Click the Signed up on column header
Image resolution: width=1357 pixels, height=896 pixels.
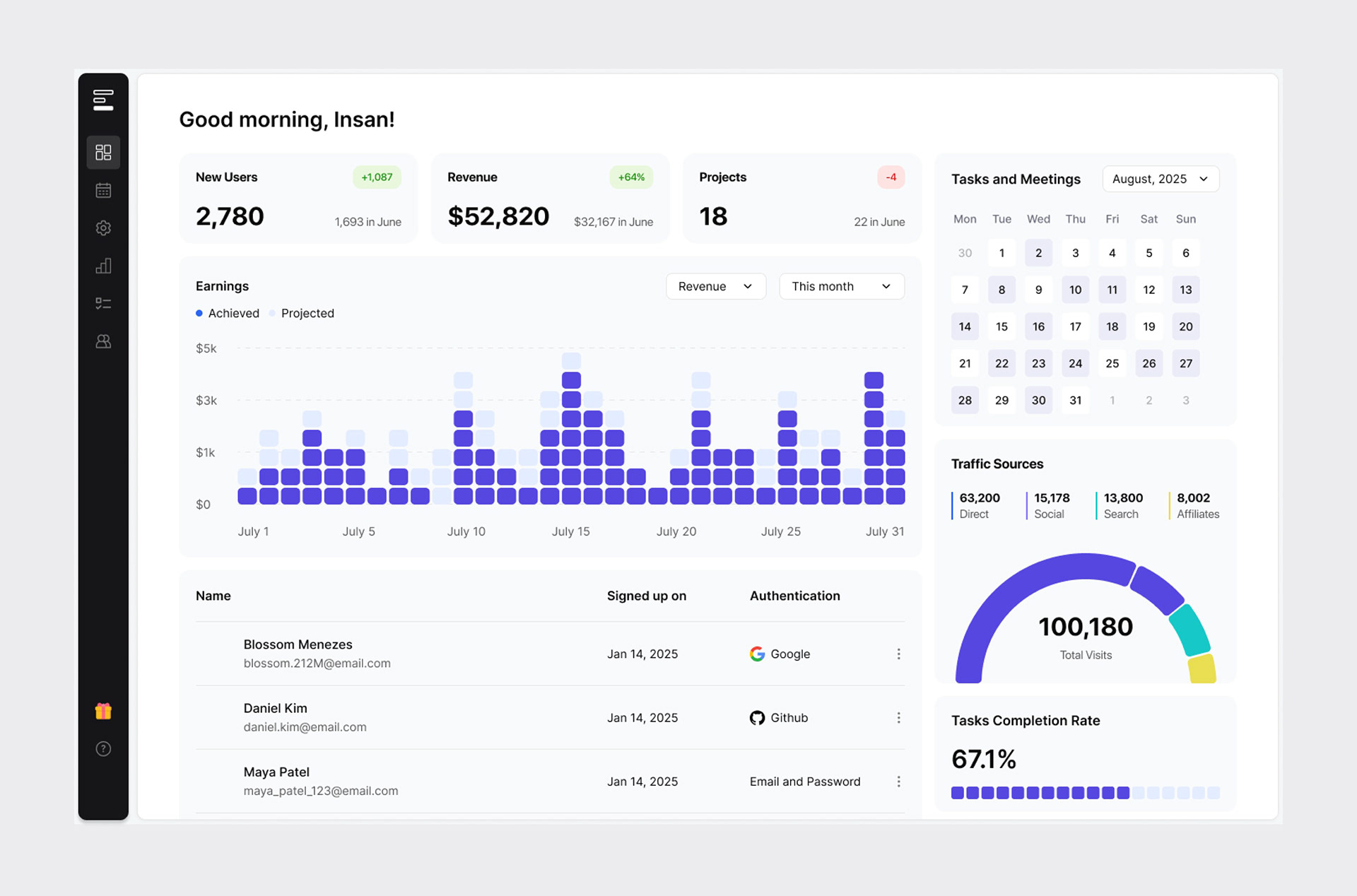(x=647, y=596)
